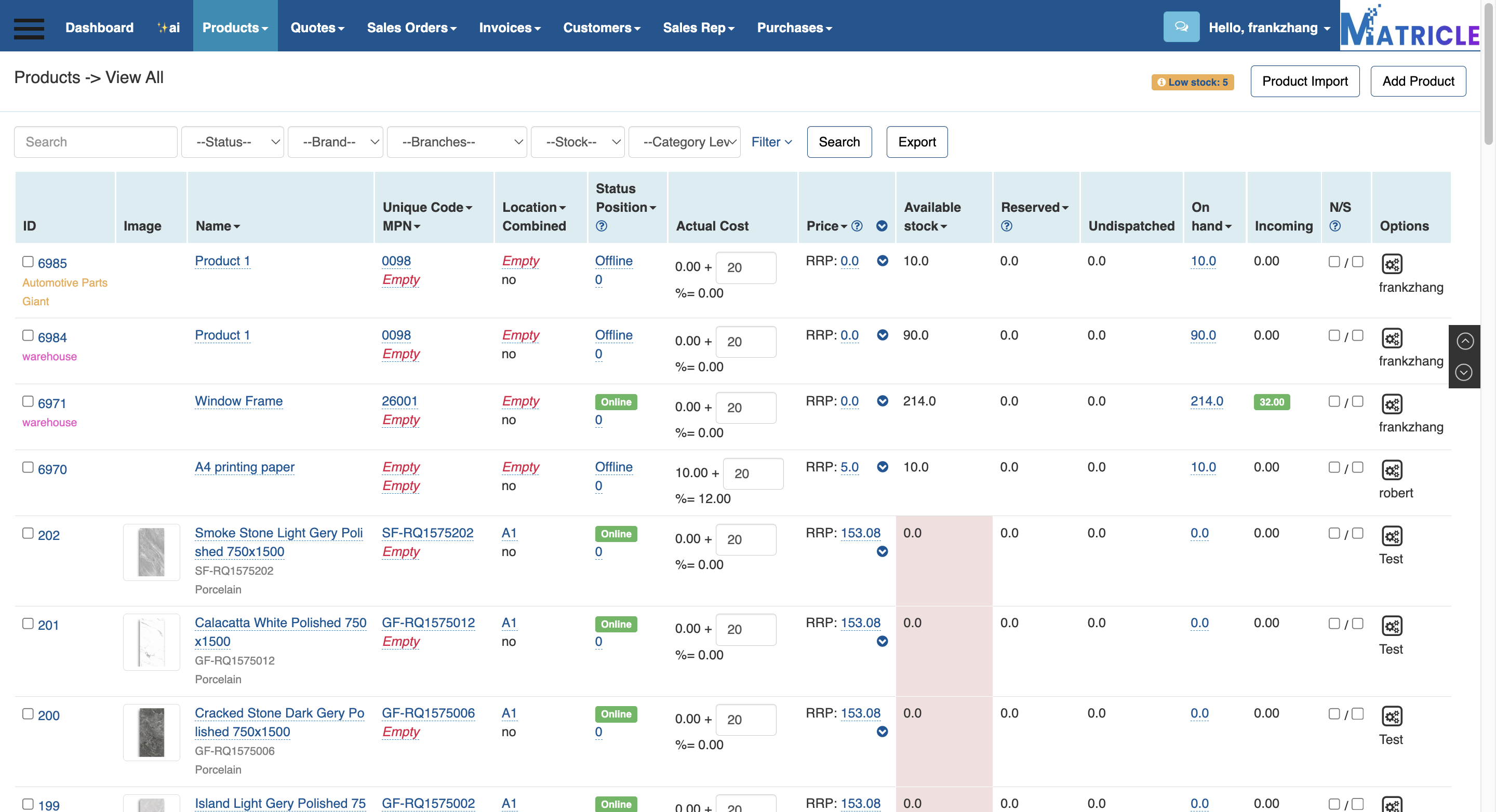Open the Quotes menu

click(x=317, y=28)
